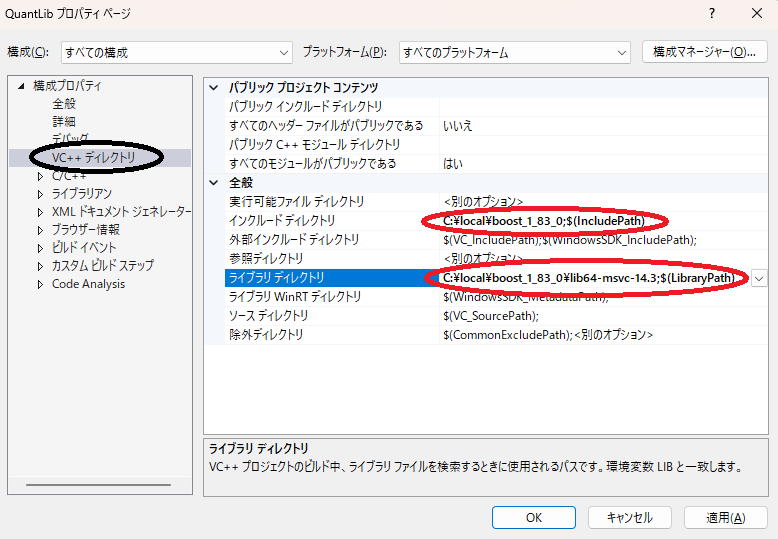Viewport: 778px width, 539px height.
Task: Select the Code Analysis tree item
Action: pyautogui.click(x=88, y=284)
